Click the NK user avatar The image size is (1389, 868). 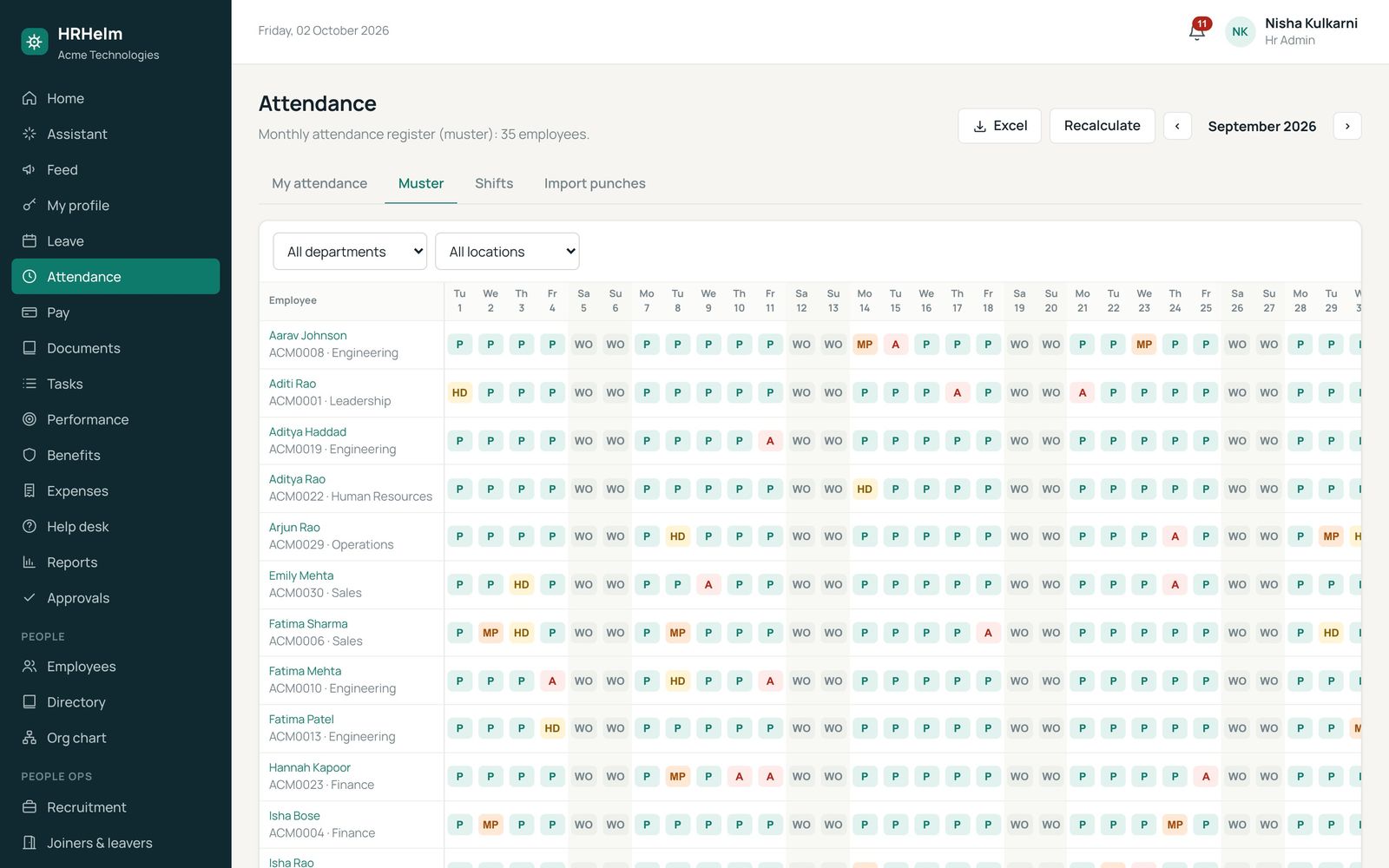(1240, 31)
